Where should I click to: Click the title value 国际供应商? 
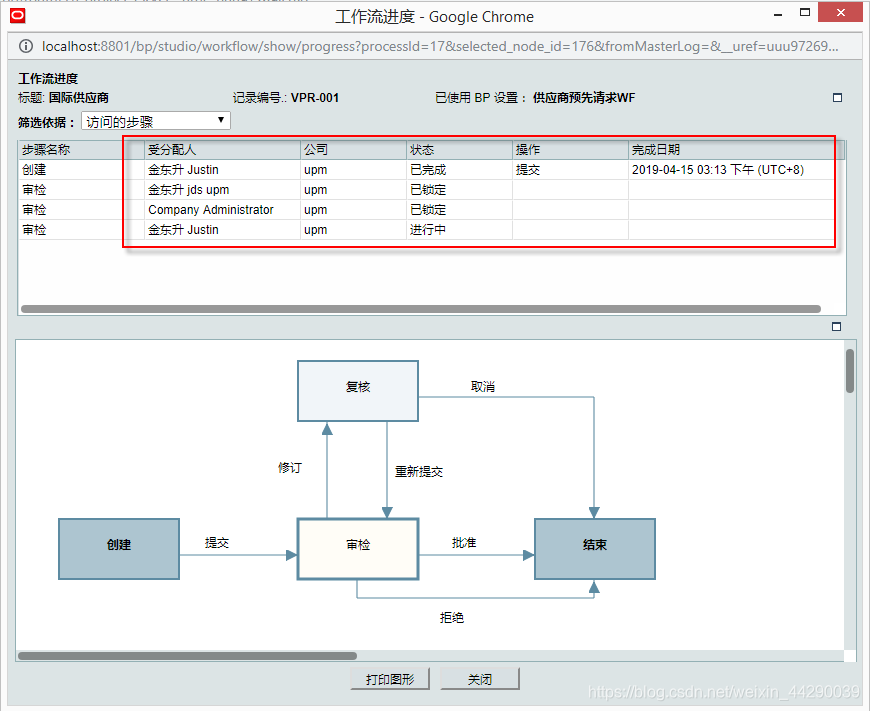coord(79,98)
